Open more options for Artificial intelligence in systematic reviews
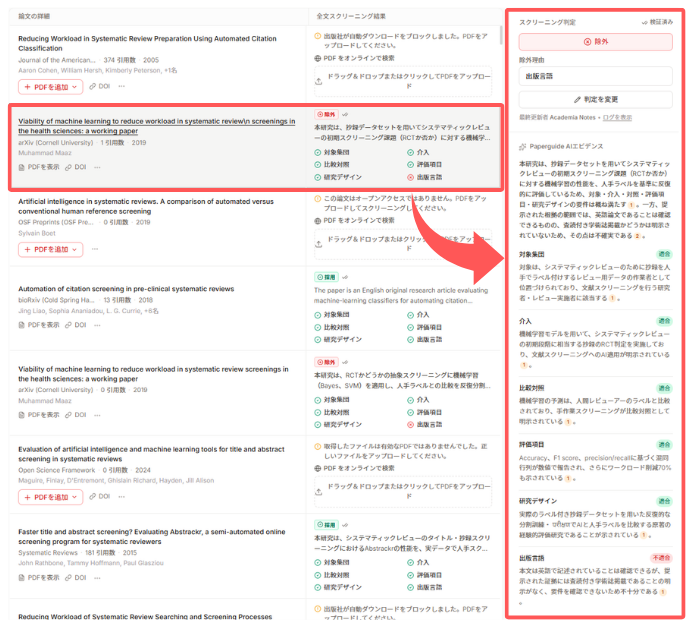 (x=95, y=249)
